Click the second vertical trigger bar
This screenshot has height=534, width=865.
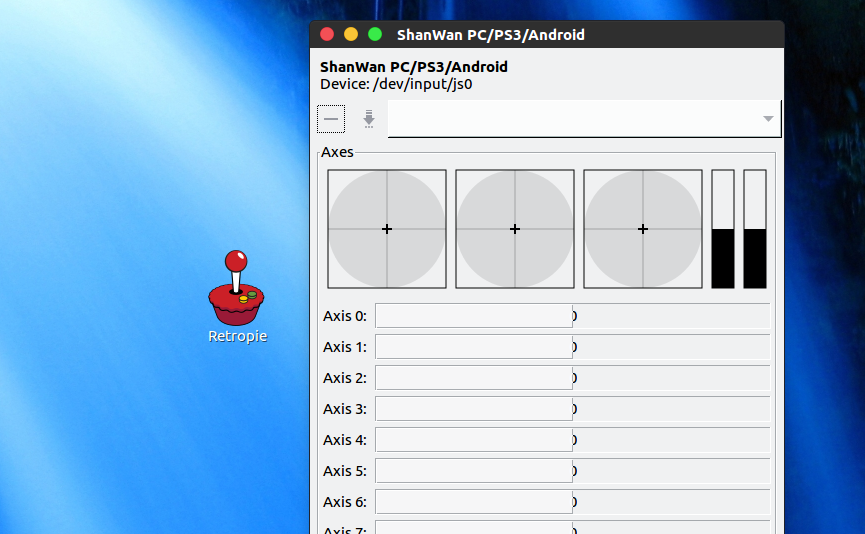755,229
